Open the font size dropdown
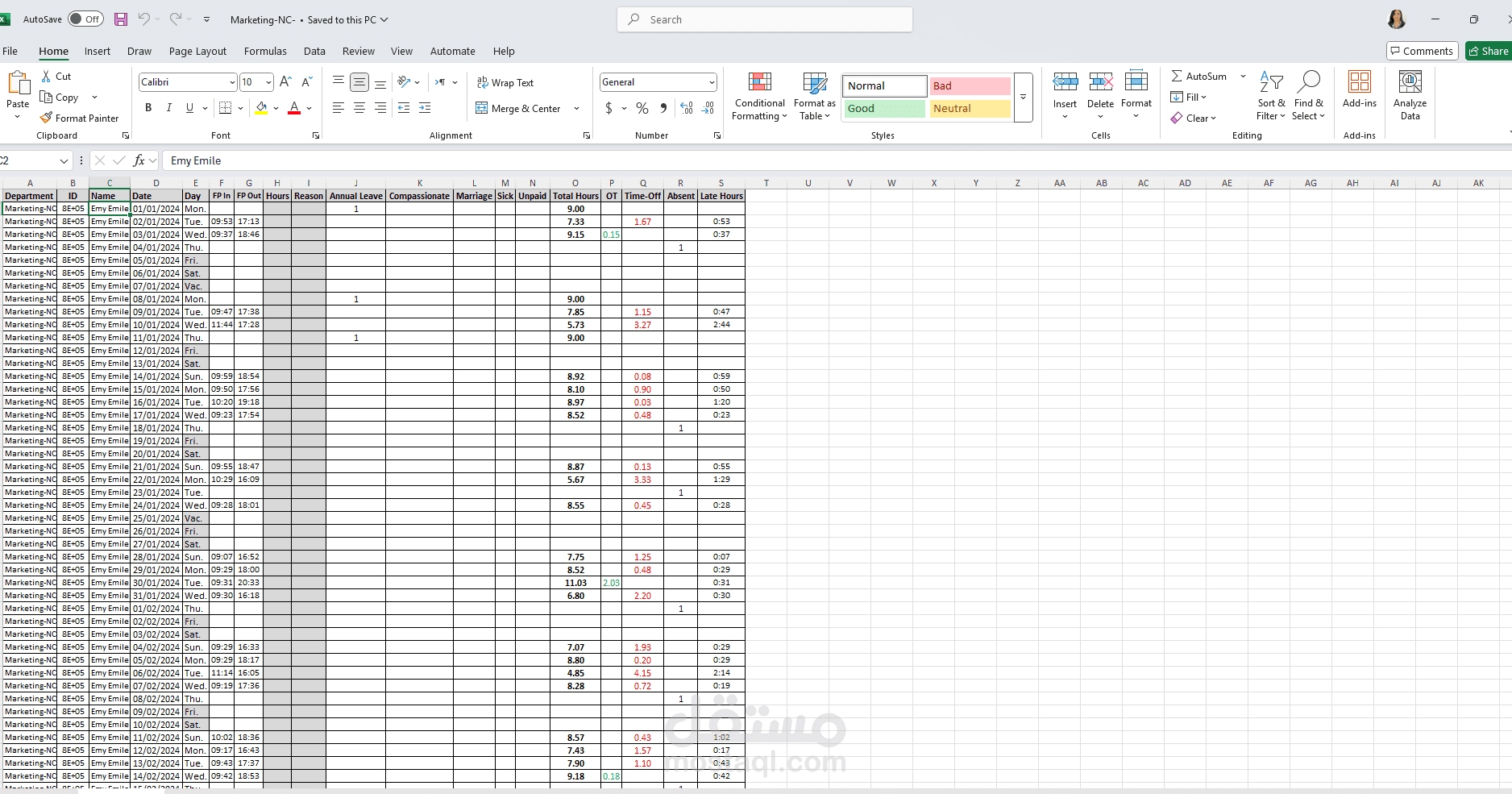 click(x=268, y=82)
